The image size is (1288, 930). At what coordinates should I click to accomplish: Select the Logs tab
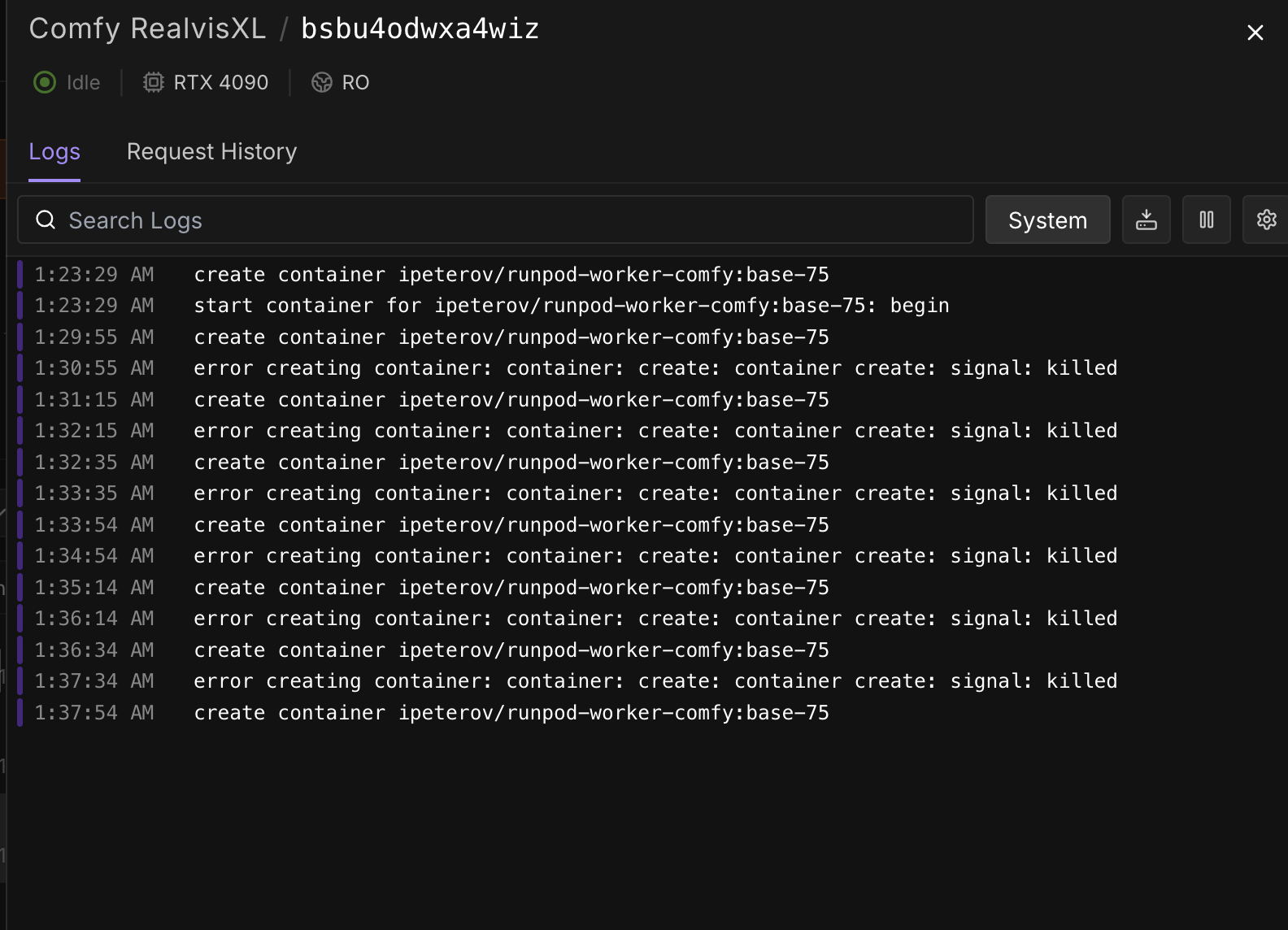[54, 152]
